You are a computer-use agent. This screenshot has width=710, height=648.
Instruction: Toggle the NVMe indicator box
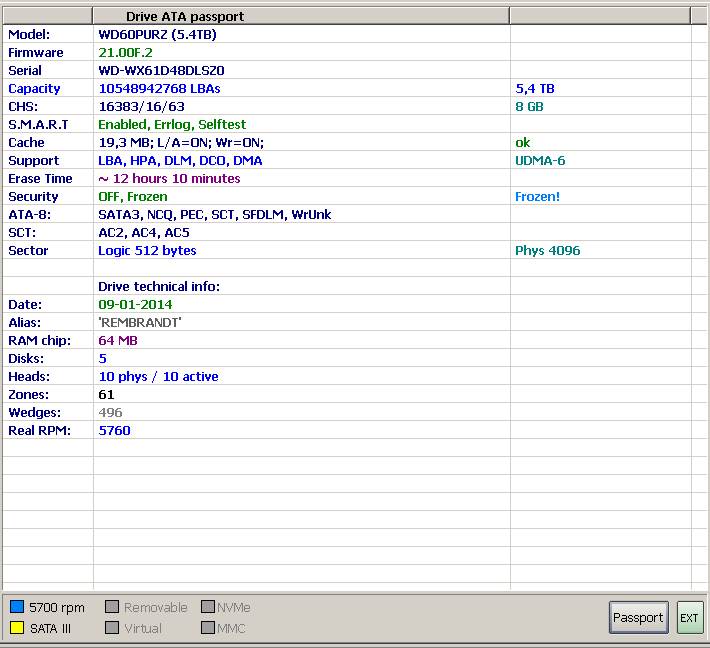(x=208, y=607)
